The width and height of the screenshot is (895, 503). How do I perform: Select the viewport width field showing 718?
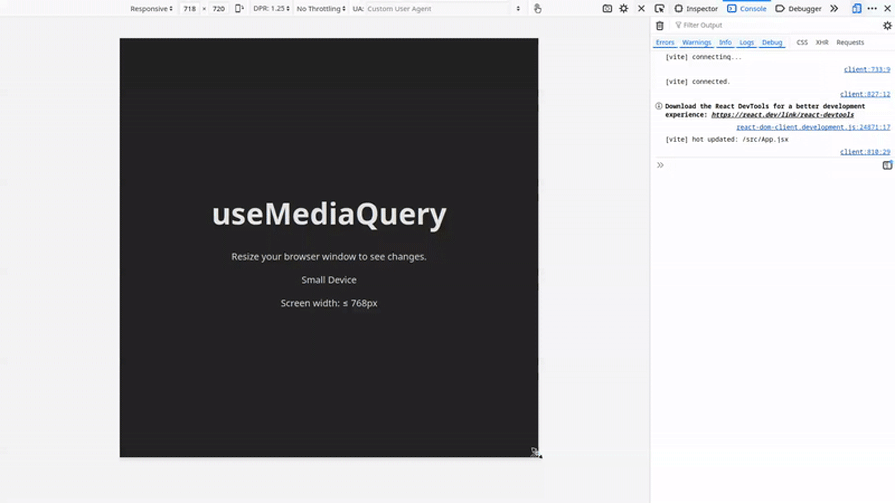click(x=190, y=9)
